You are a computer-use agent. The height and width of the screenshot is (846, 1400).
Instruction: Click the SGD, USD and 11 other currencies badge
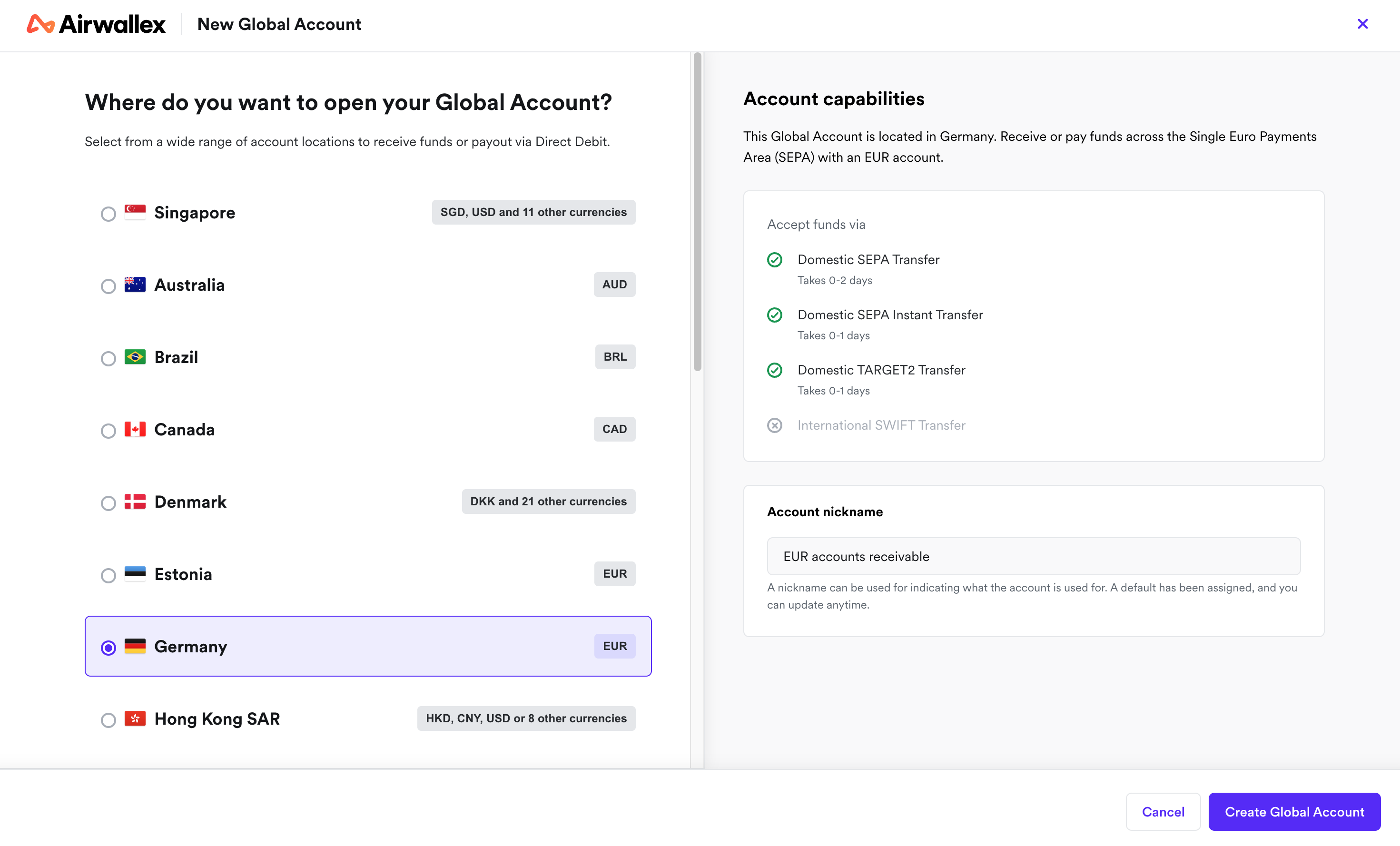(533, 212)
